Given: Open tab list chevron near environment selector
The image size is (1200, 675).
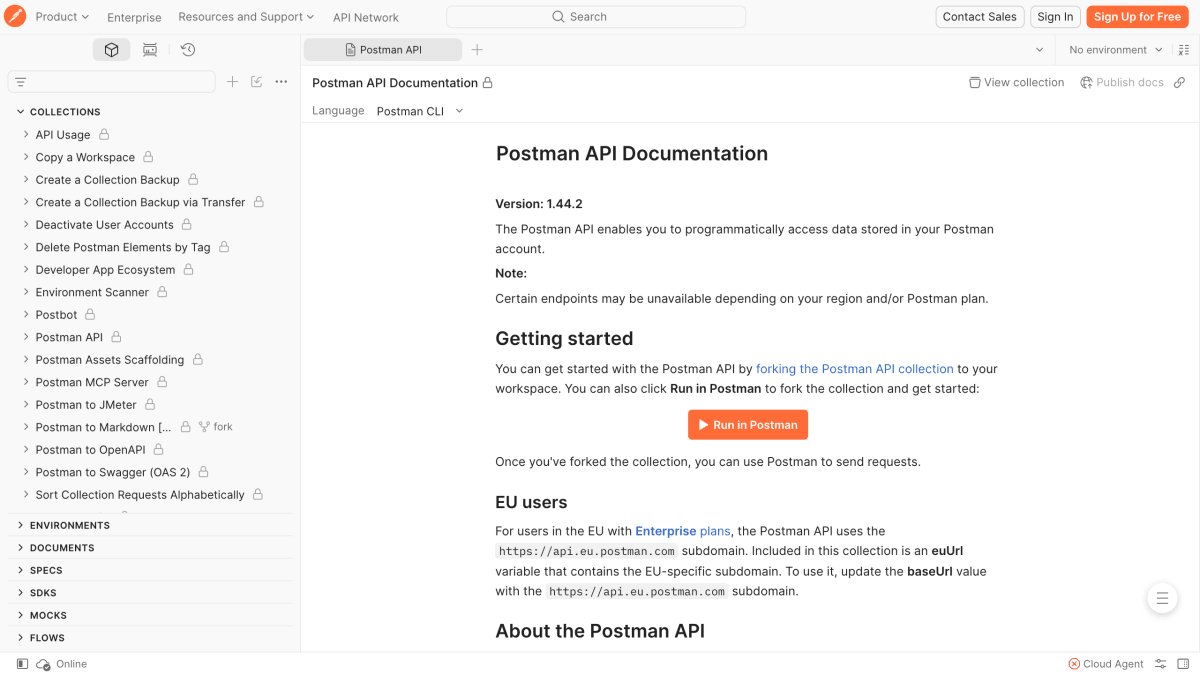Looking at the screenshot, I should tap(1039, 50).
